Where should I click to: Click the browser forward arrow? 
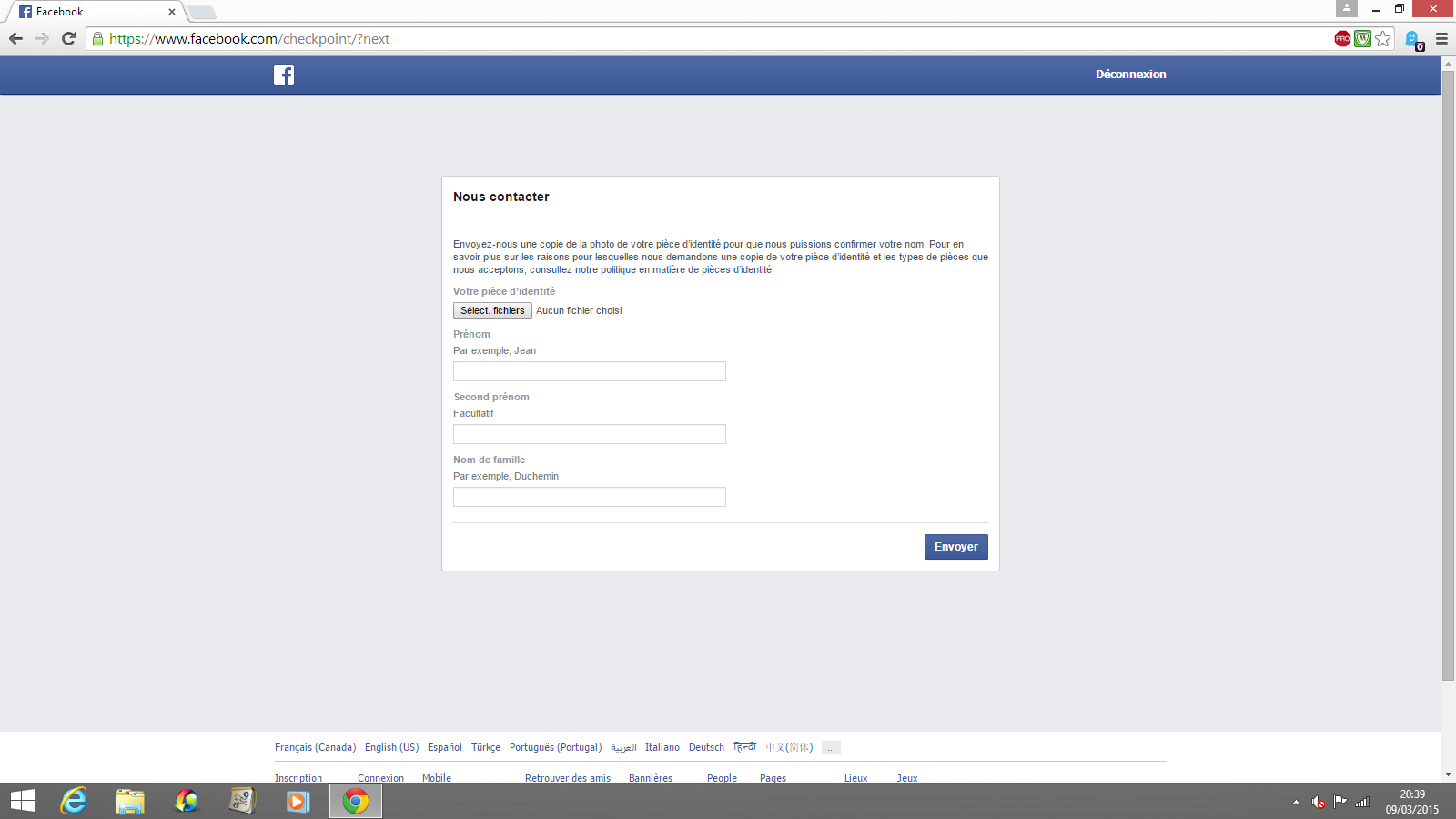click(42, 38)
